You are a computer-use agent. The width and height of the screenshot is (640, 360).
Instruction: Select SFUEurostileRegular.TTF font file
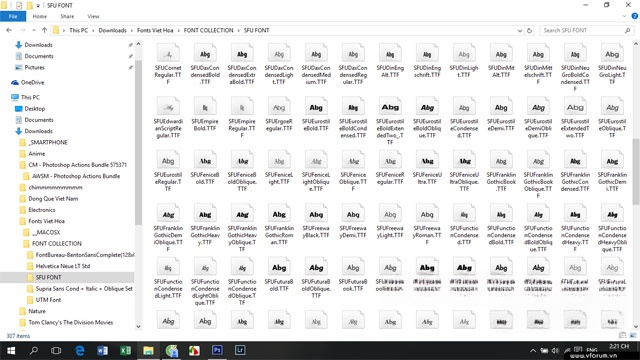[x=168, y=172]
